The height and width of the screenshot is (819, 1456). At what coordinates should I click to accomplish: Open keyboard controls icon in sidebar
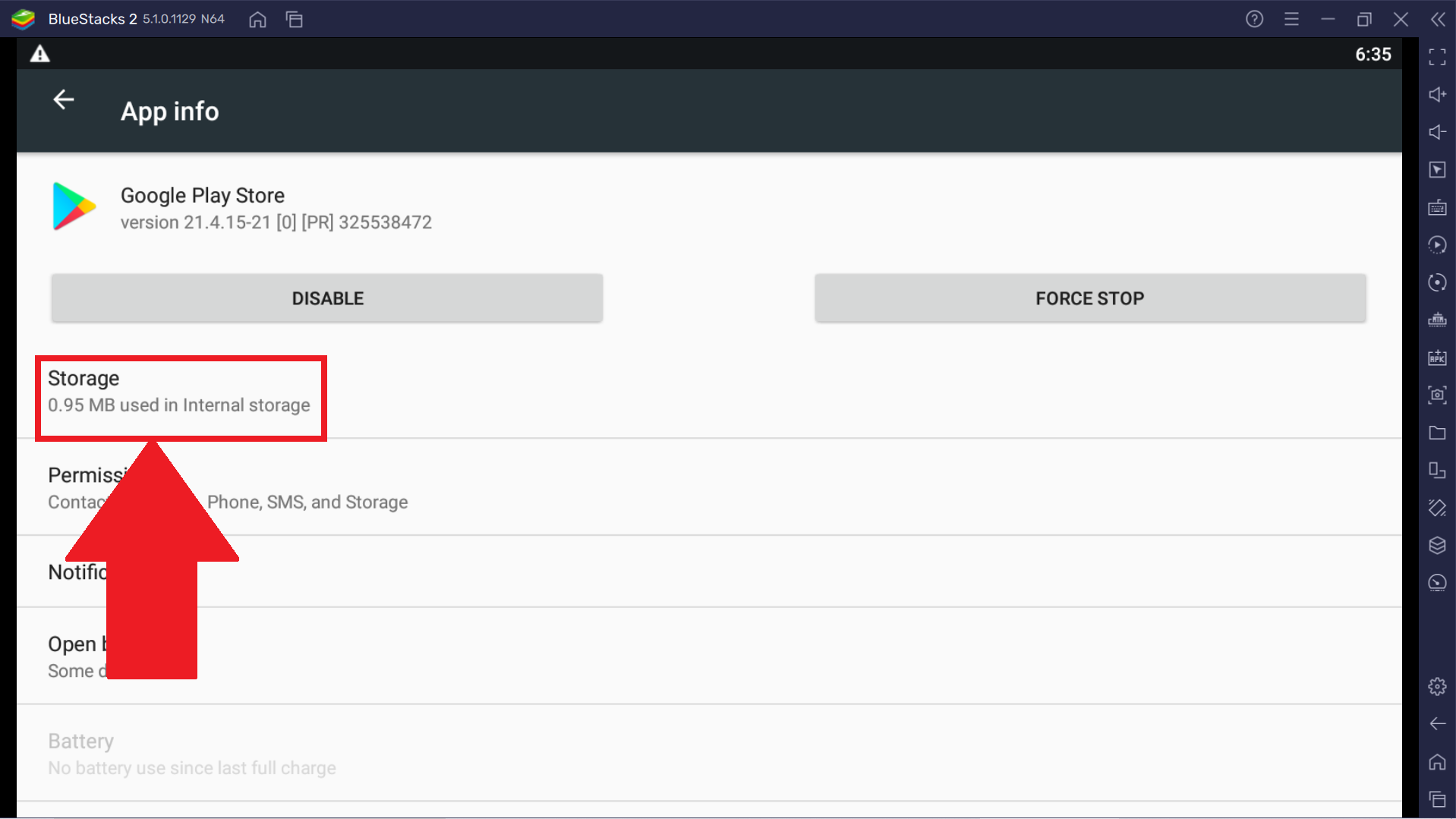1437,207
